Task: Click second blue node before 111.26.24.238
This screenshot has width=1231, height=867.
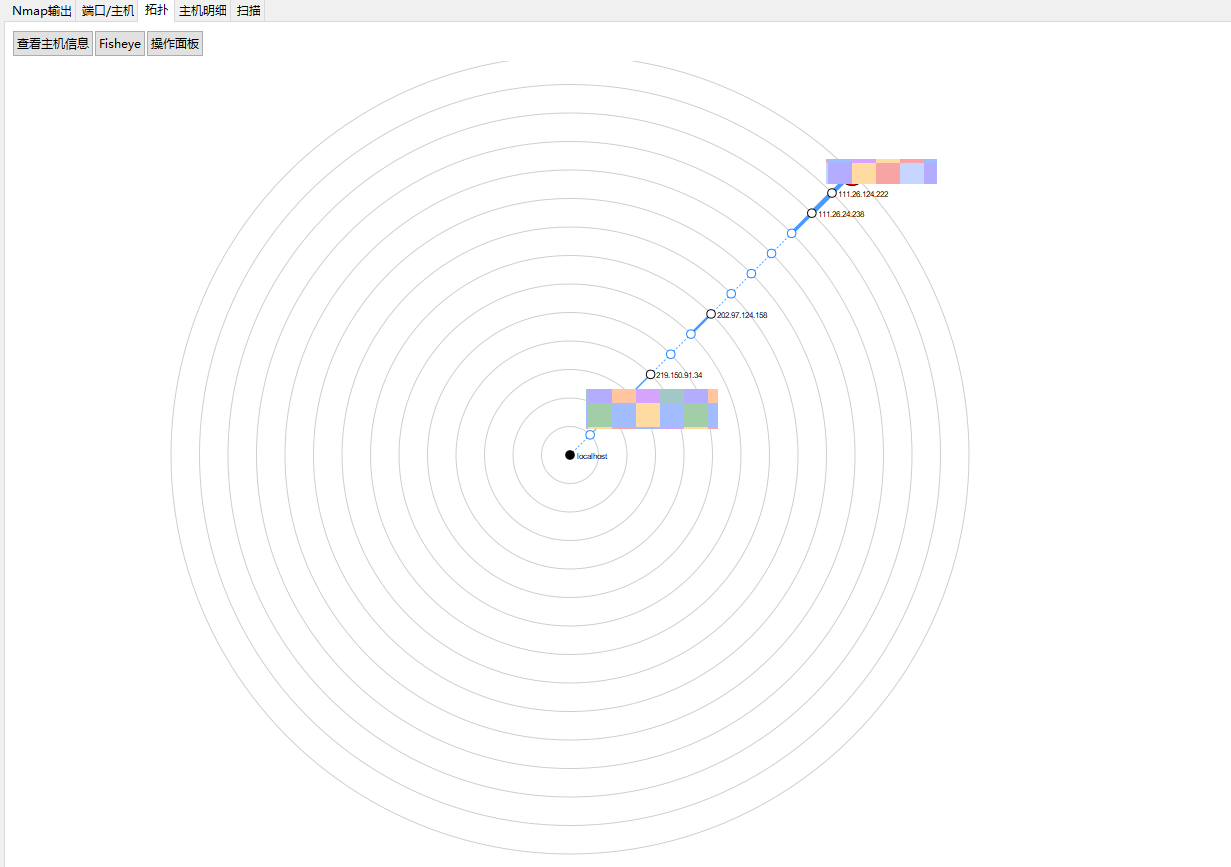Action: click(x=771, y=253)
